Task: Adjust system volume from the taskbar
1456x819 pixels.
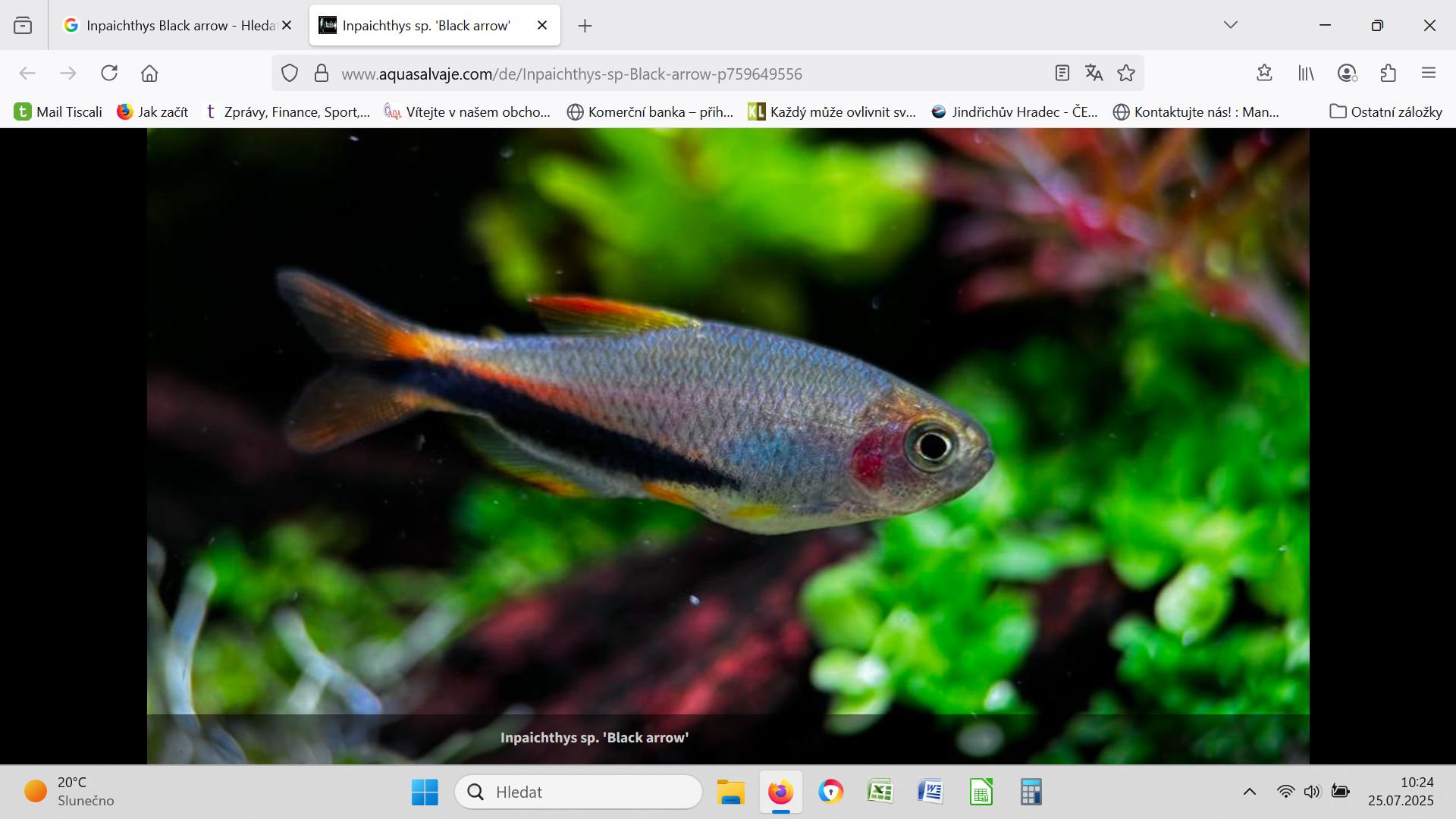Action: pos(1313,791)
